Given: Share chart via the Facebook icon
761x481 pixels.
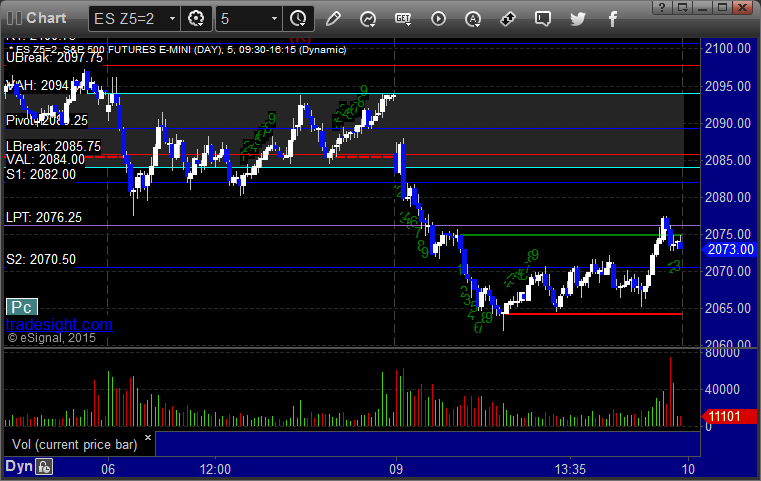Looking at the screenshot, I should coord(612,19).
